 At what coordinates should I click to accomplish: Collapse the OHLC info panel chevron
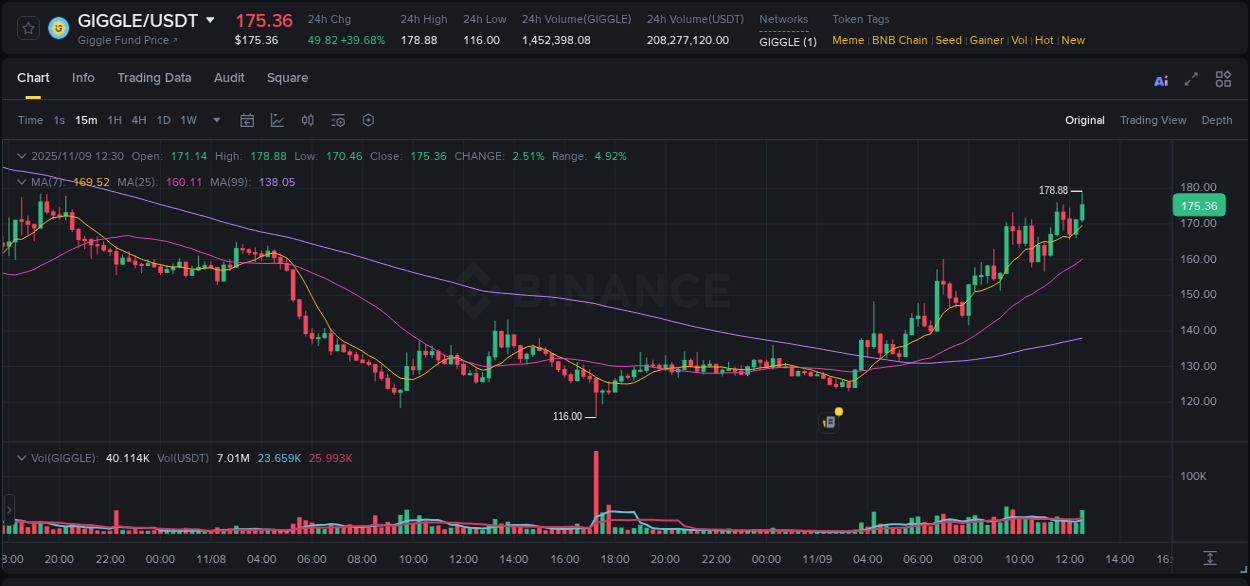tap(21, 156)
